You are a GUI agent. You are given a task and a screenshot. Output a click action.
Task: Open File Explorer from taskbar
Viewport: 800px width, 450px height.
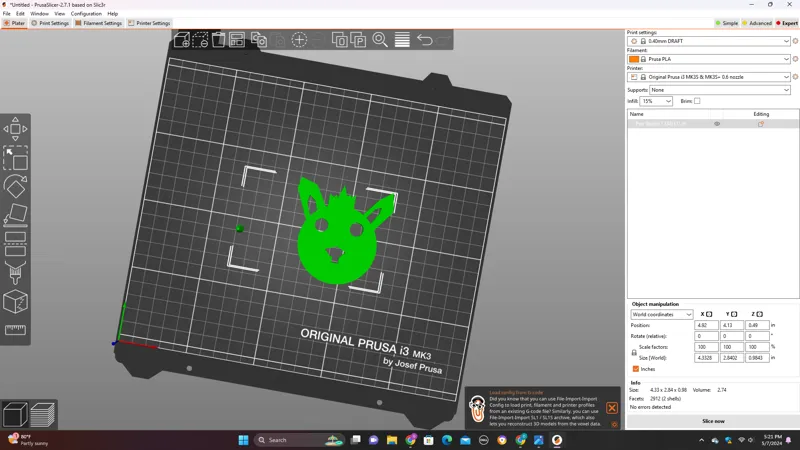pyautogui.click(x=391, y=440)
